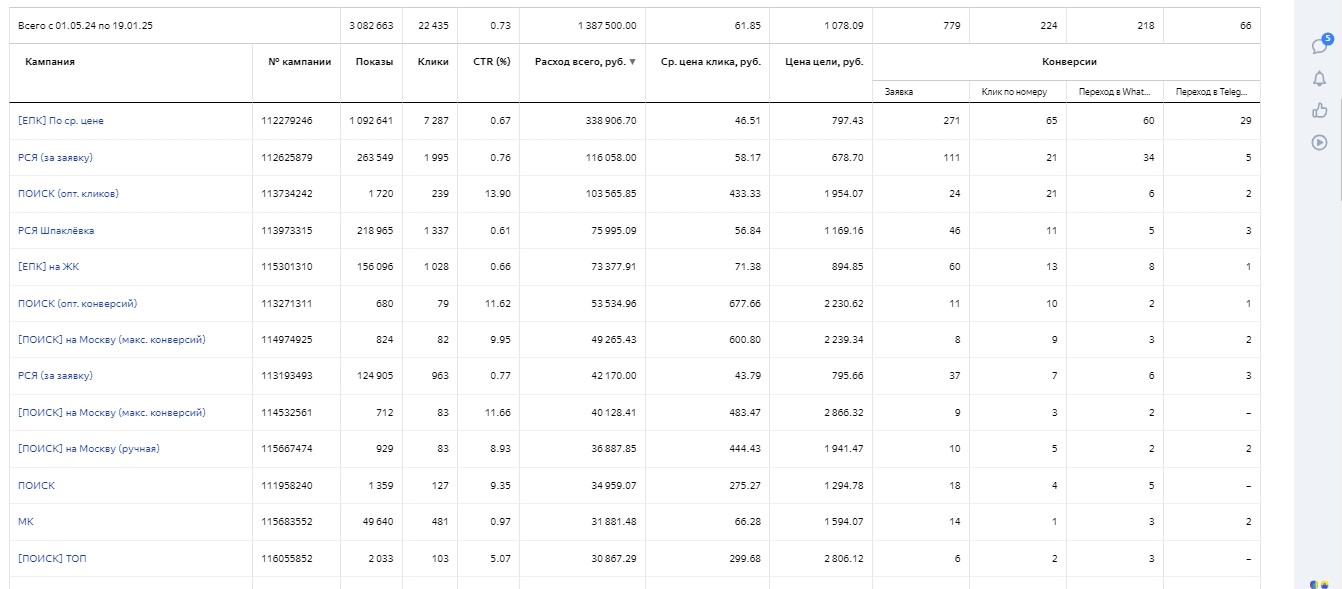The height and width of the screenshot is (589, 1342).
Task: Click the sort arrow in Расход всего column
Action: pyautogui.click(x=632, y=62)
